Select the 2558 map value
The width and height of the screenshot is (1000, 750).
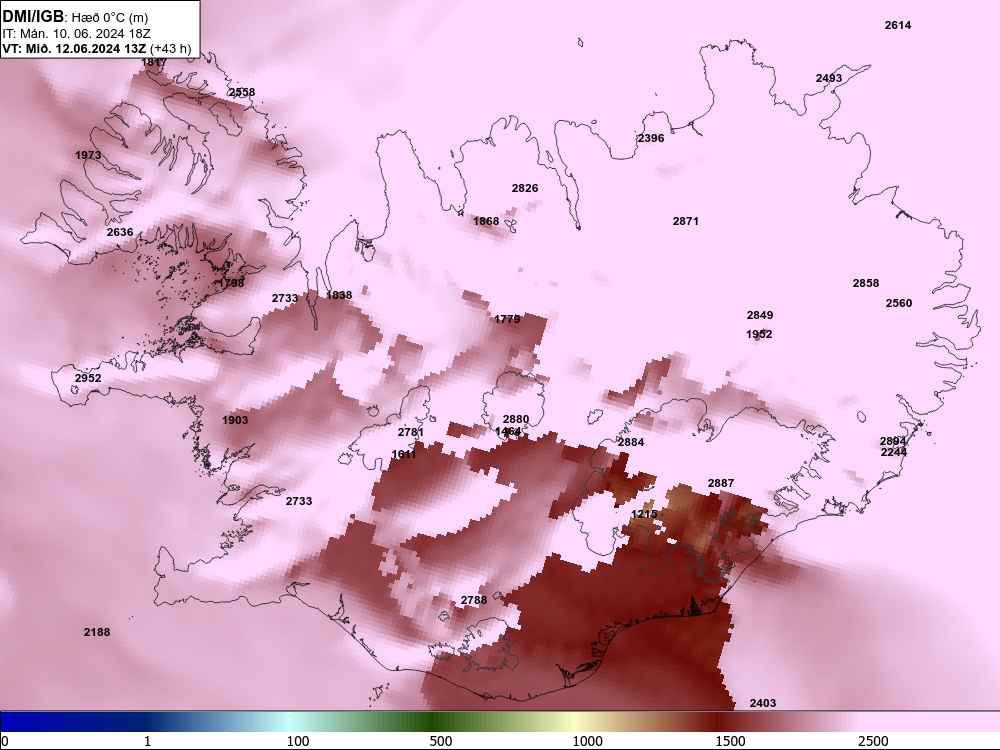pos(242,92)
